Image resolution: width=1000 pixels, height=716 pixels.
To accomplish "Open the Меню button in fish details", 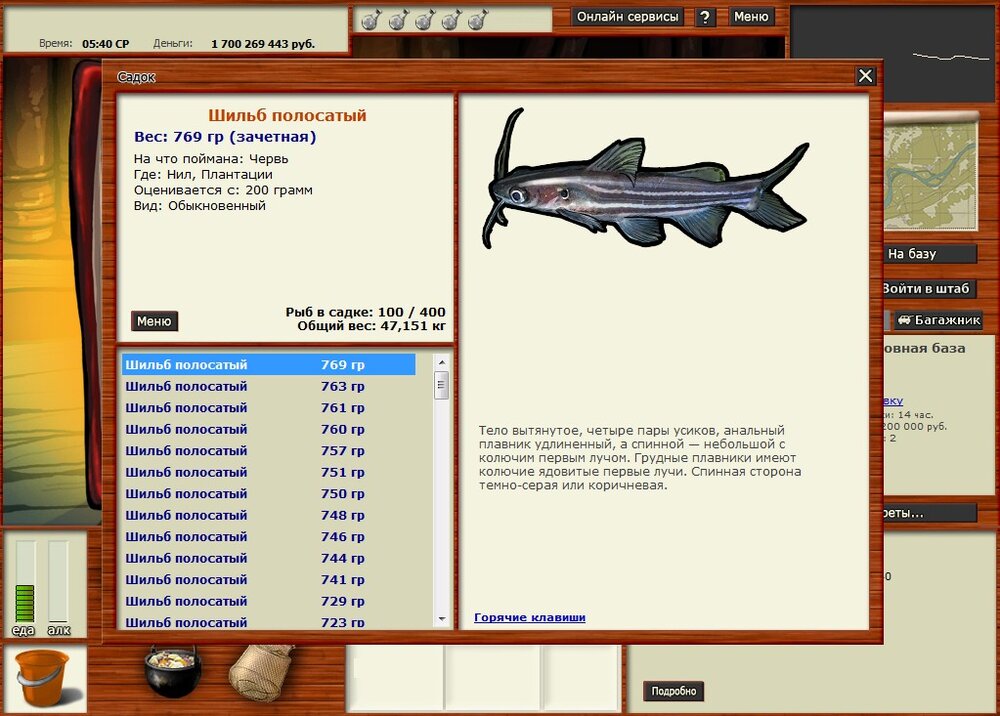I will pyautogui.click(x=154, y=321).
